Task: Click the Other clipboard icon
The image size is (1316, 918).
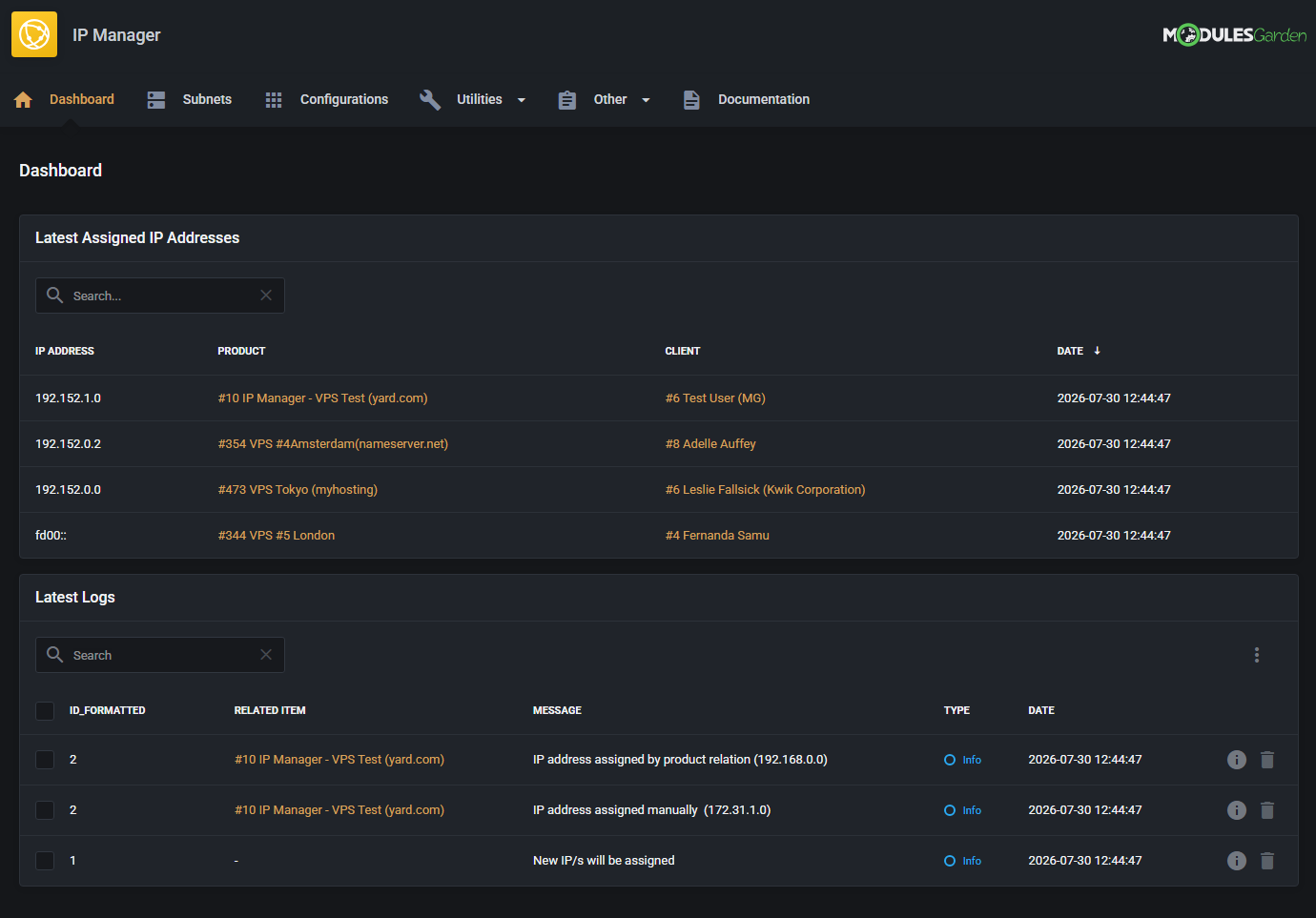Action: click(567, 100)
